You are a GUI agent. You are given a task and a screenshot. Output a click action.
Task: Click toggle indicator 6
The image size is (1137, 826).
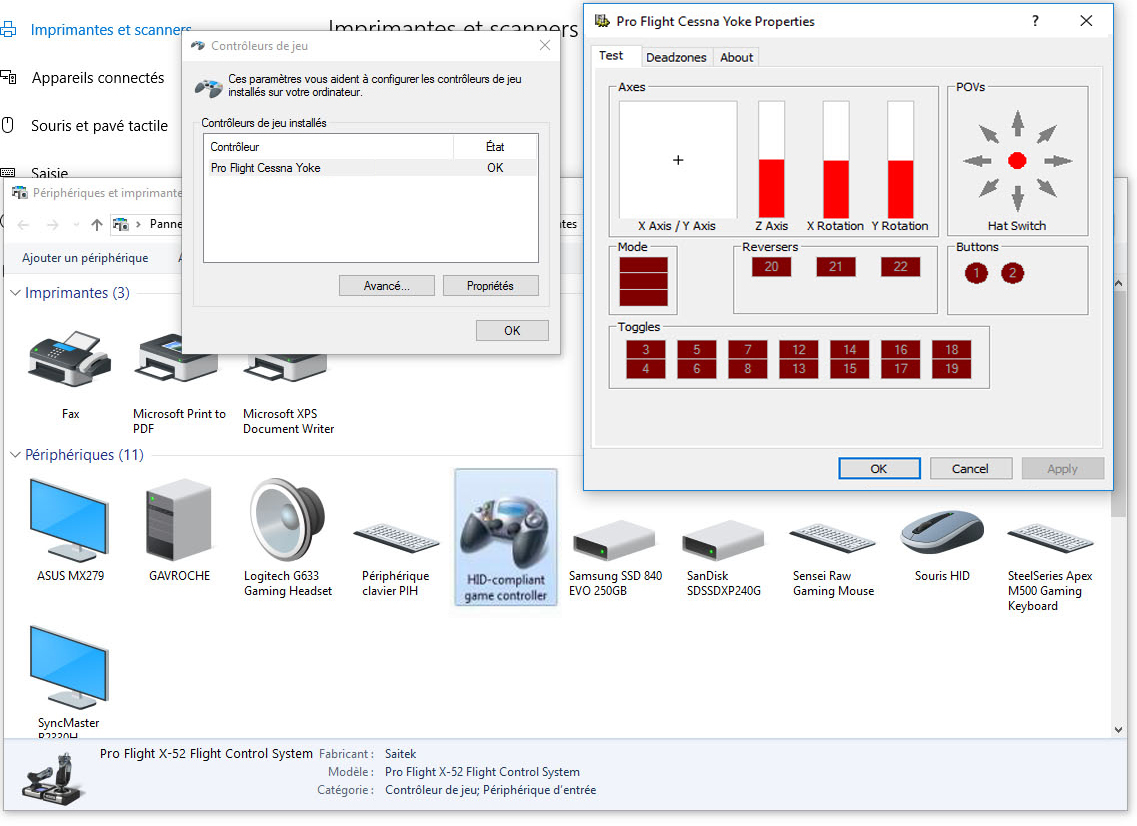(696, 368)
